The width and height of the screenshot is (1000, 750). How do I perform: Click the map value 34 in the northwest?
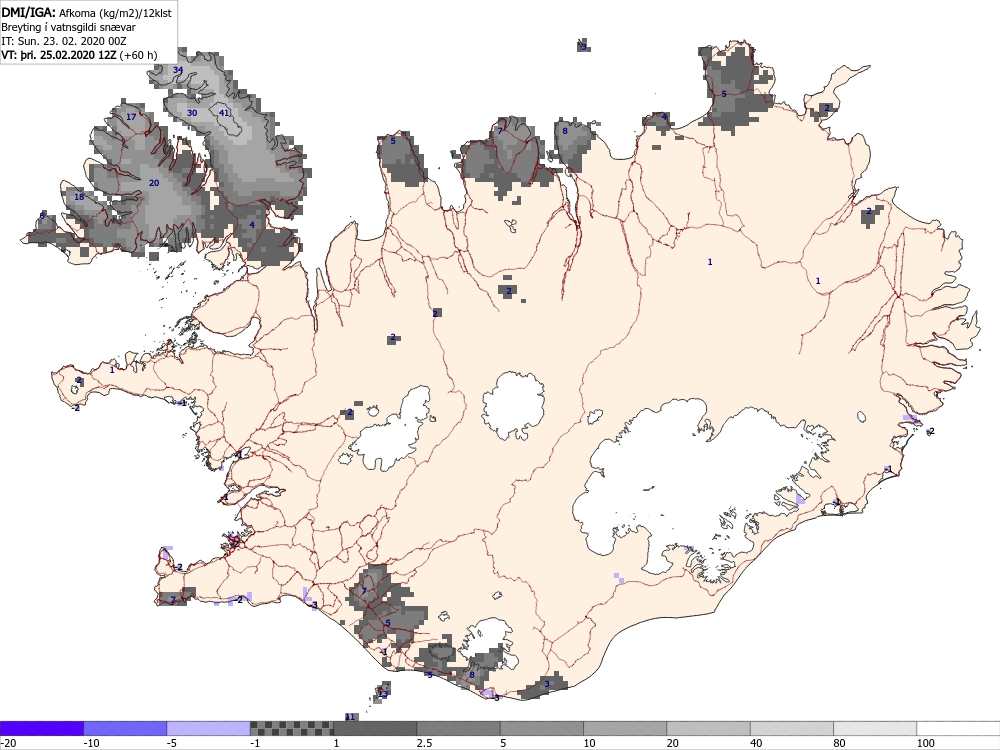click(179, 70)
